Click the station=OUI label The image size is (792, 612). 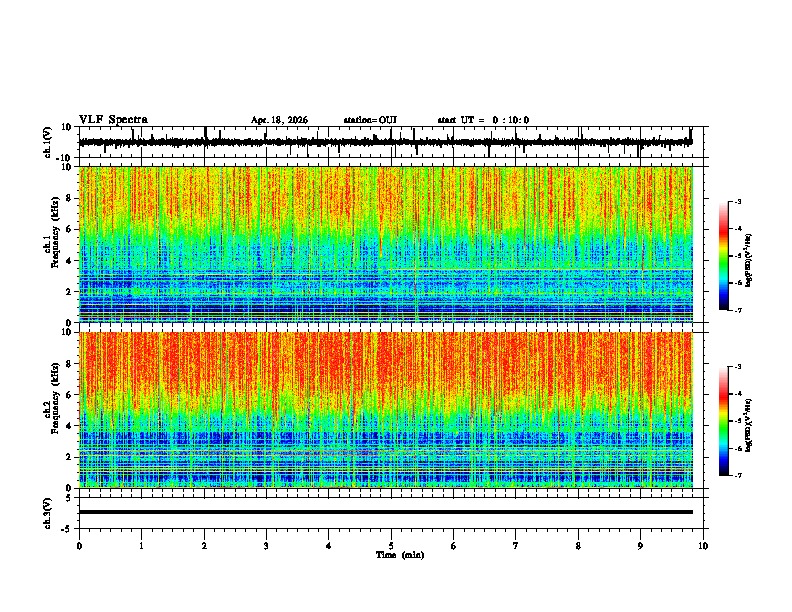pyautogui.click(x=370, y=120)
